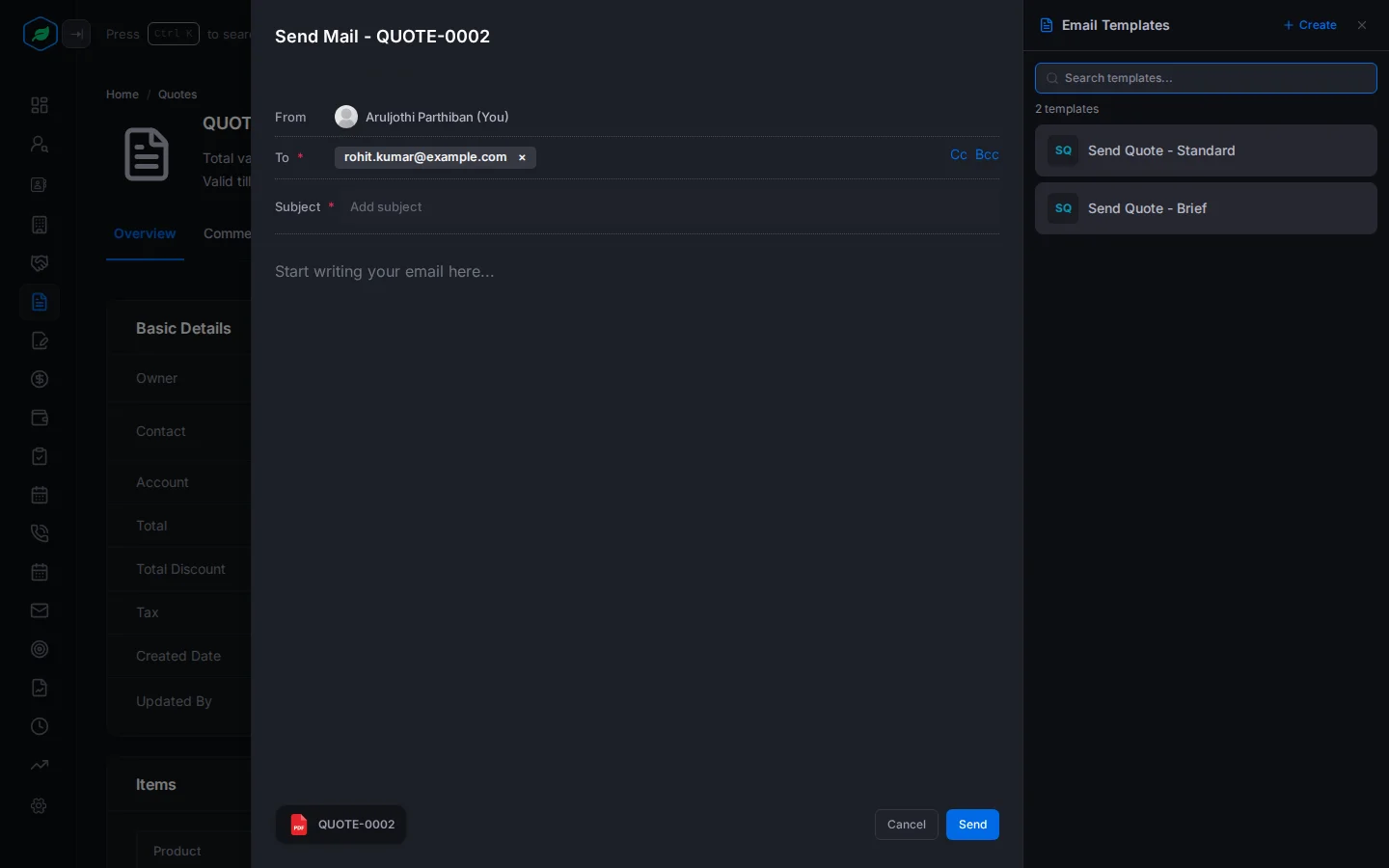The height and width of the screenshot is (868, 1389).
Task: Click the Search templates field
Action: point(1206,78)
